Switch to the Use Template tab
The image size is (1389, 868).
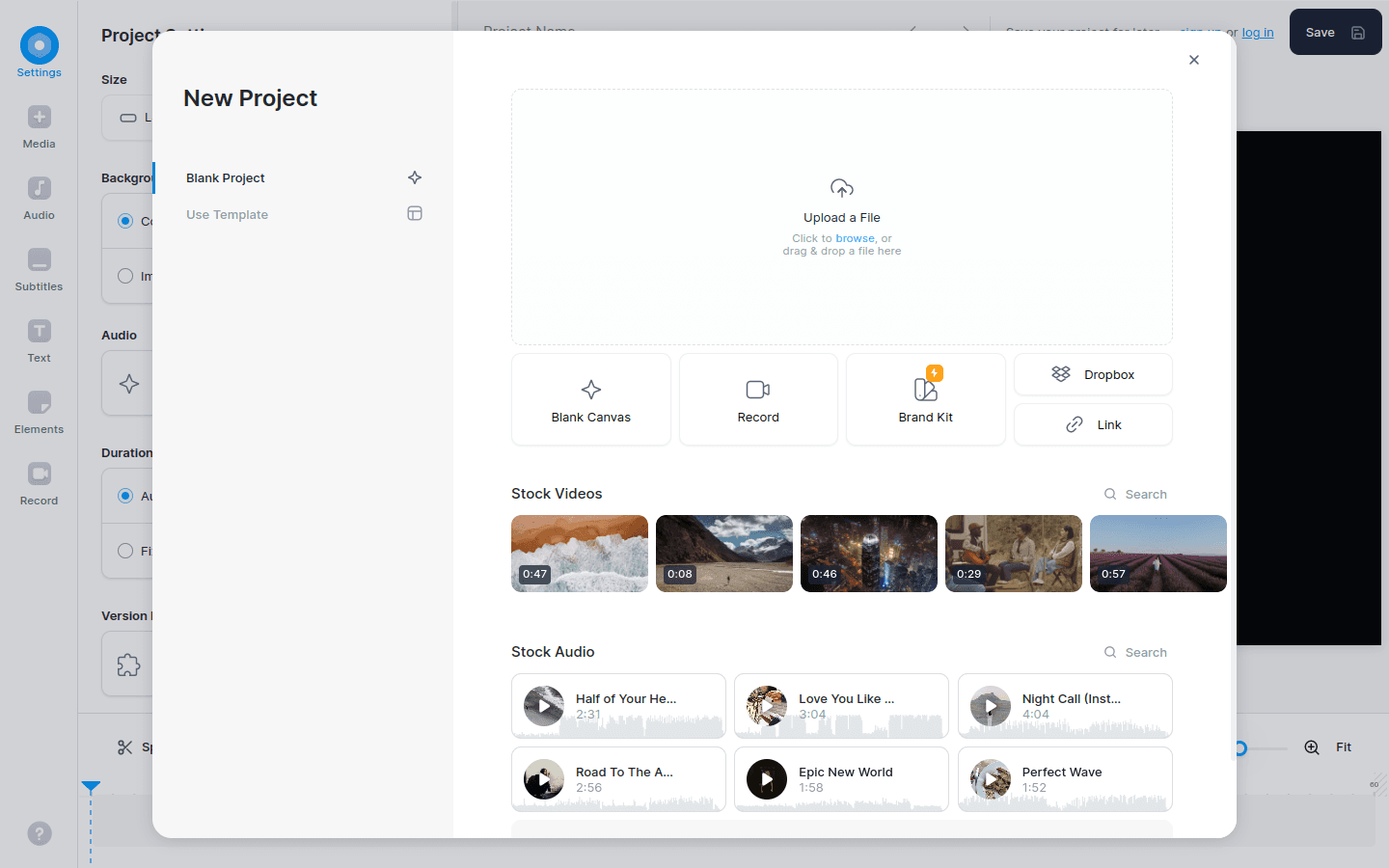click(x=227, y=214)
